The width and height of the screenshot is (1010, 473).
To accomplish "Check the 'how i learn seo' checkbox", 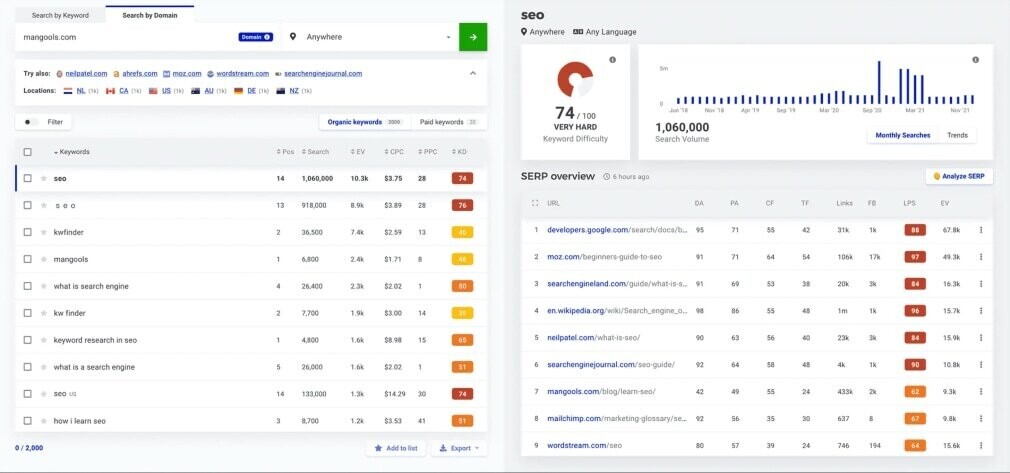I will pos(28,421).
